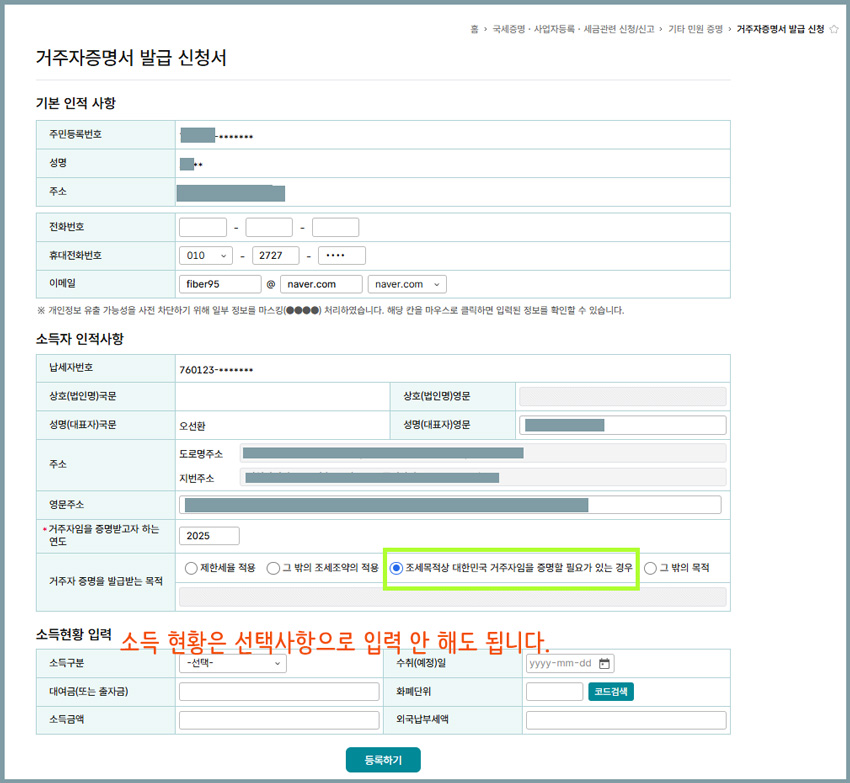Screen dimensions: 850x783
Task: Open the naver.com email domain dropdown
Action: click(406, 284)
